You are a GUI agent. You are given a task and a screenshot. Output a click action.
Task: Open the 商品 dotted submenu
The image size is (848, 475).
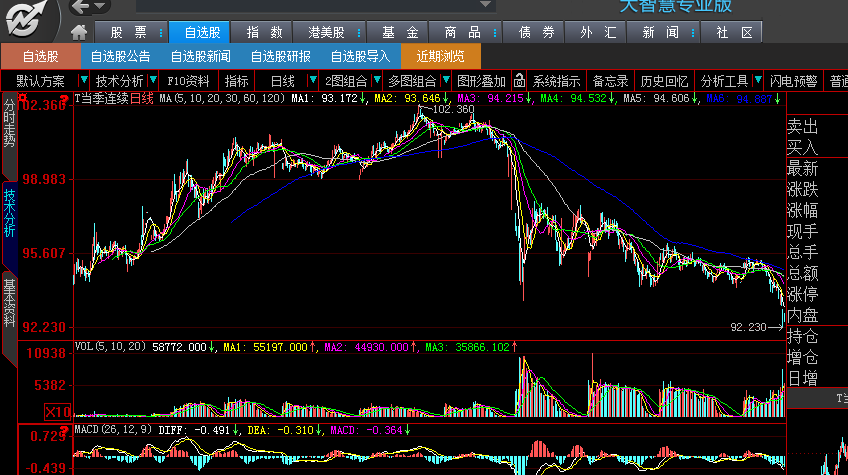(495, 33)
